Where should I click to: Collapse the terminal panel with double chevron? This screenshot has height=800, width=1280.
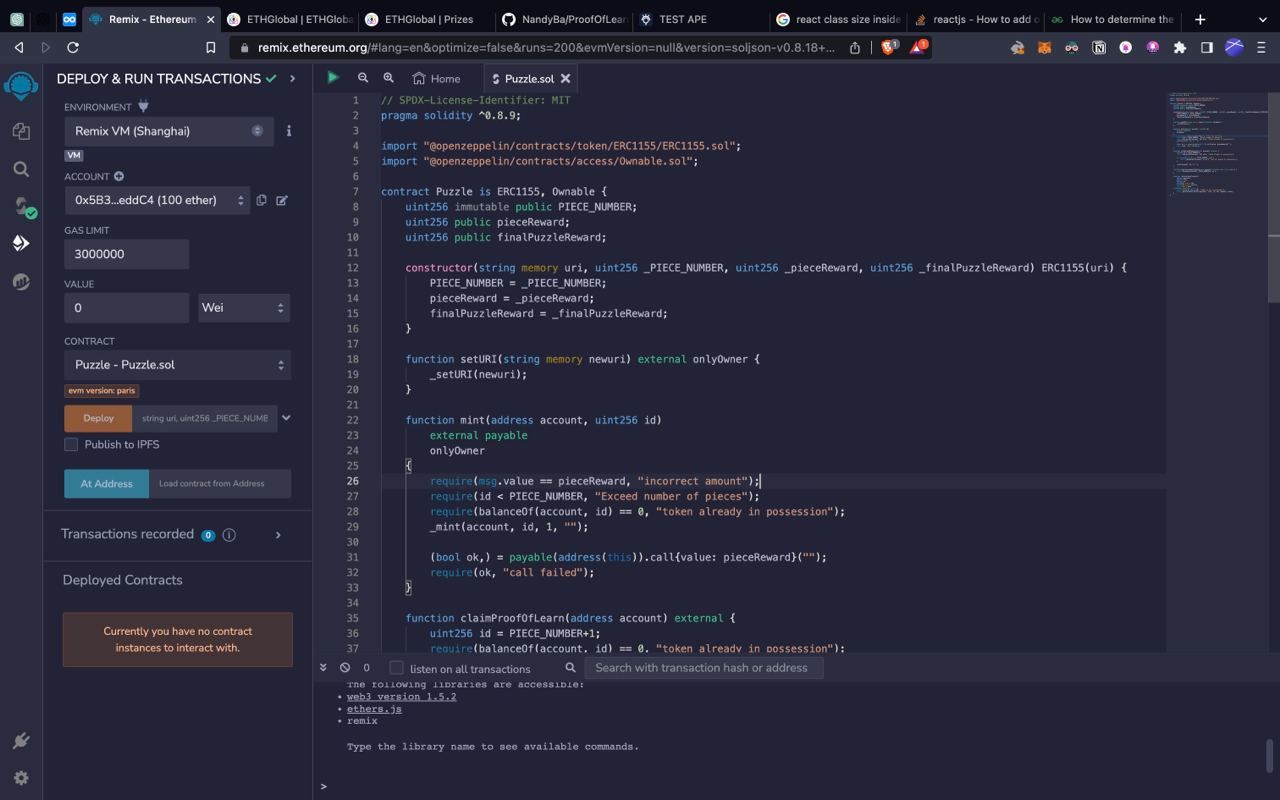tap(323, 667)
